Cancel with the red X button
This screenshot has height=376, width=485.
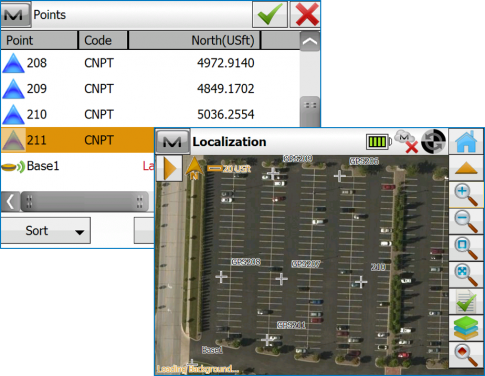305,14
